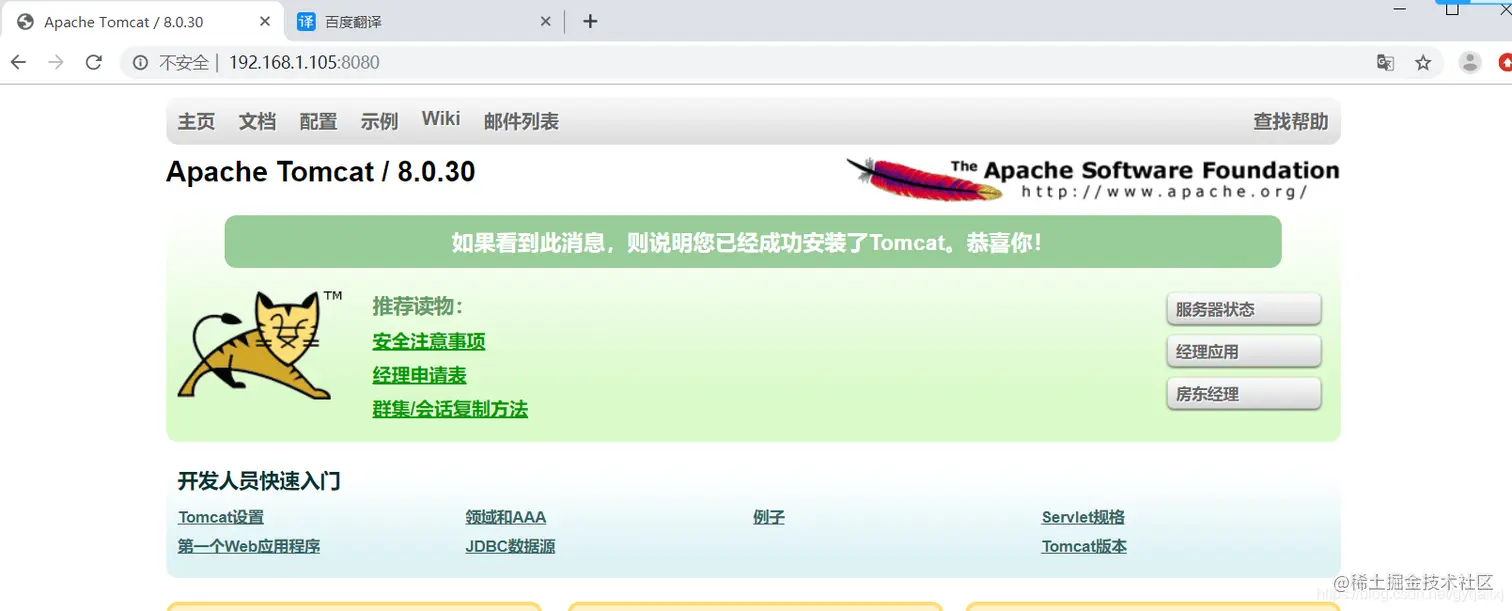Click the 房东经理 button
1512x611 pixels.
(1244, 393)
